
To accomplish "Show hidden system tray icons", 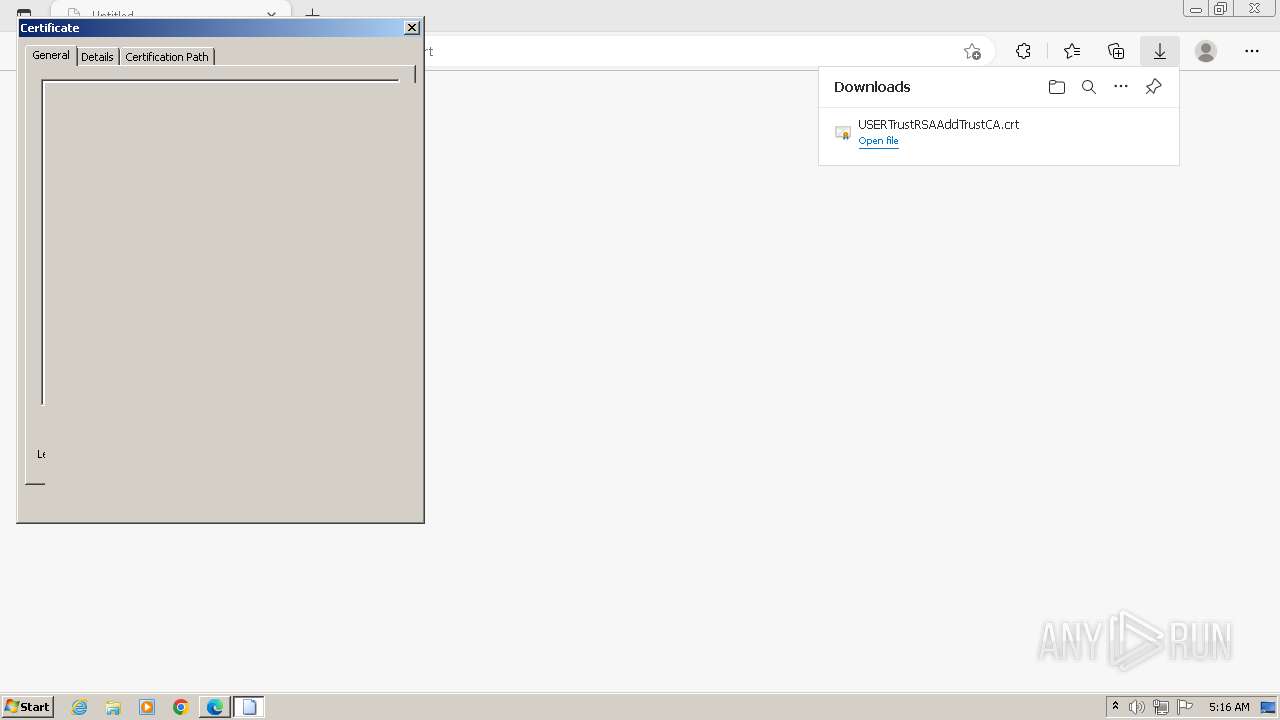I will [1116, 707].
